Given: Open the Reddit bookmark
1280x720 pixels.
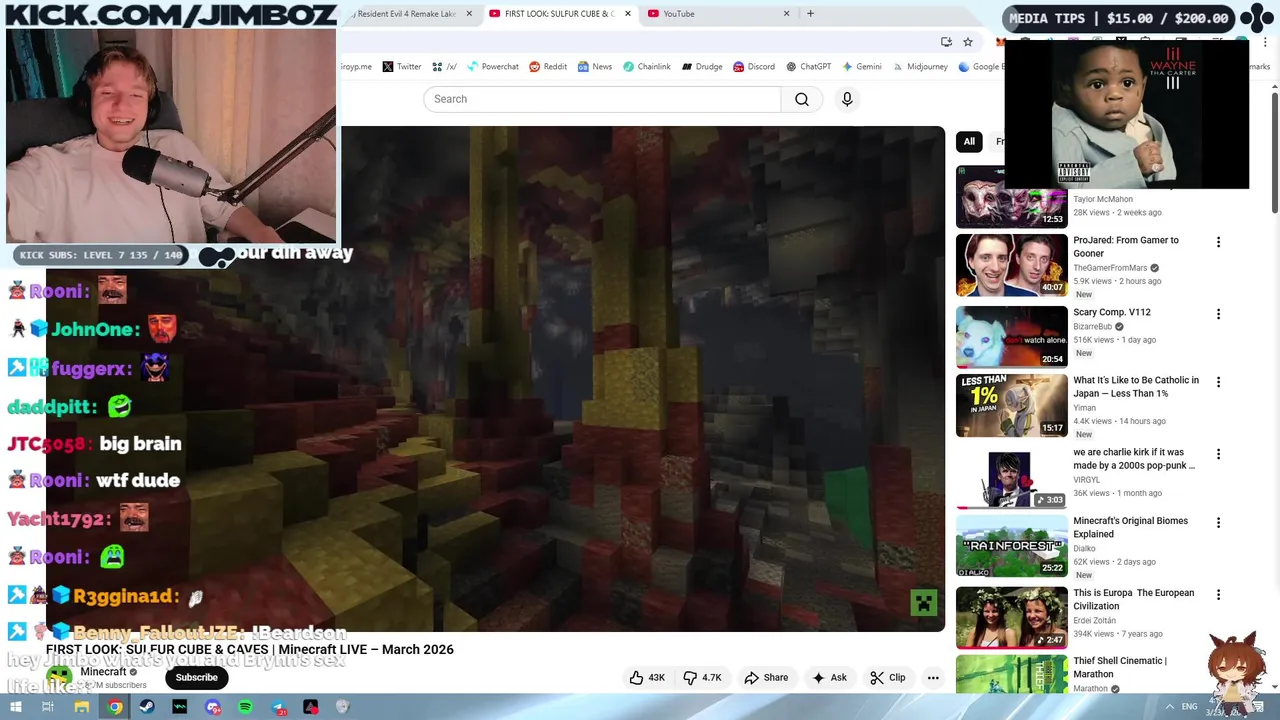Looking at the screenshot, I should (548, 67).
